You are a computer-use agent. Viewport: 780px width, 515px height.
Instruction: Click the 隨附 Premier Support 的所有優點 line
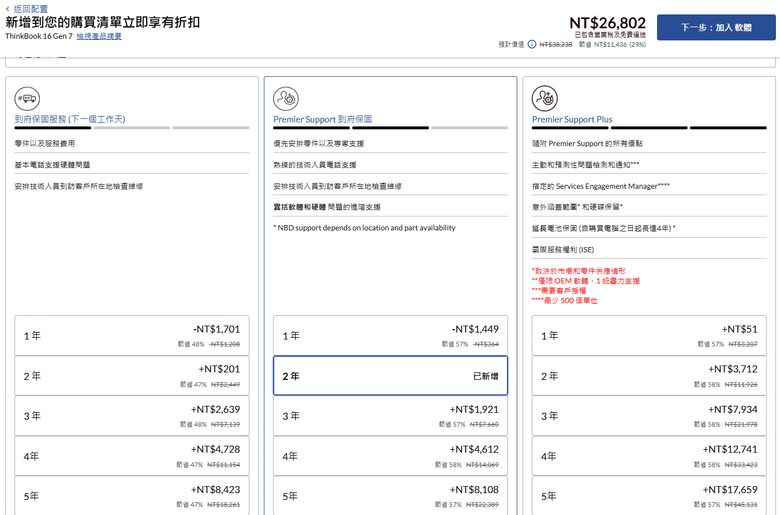click(587, 143)
